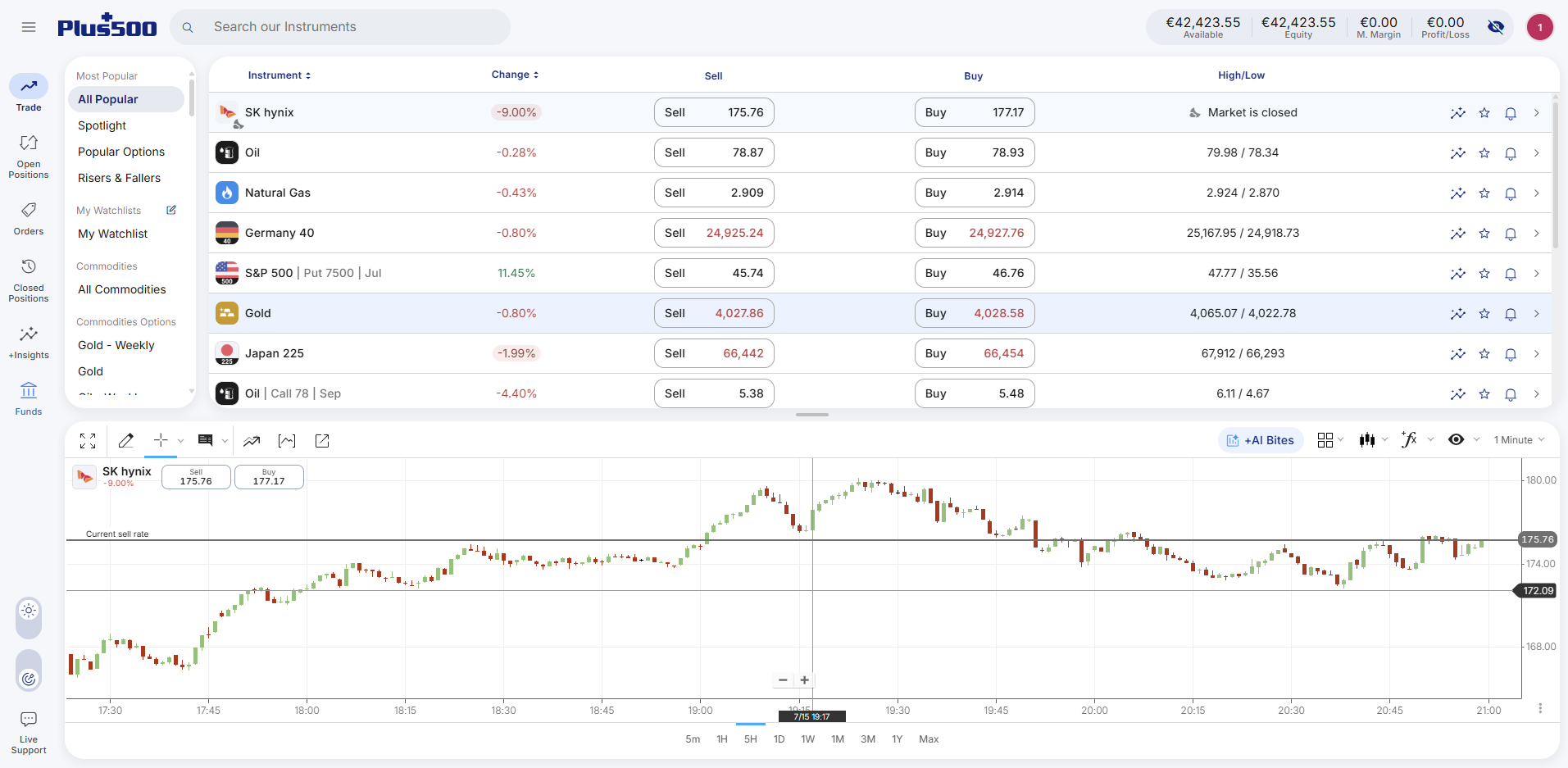Toggle favorite star for Gold
The height and width of the screenshot is (768, 1568).
1484,314
